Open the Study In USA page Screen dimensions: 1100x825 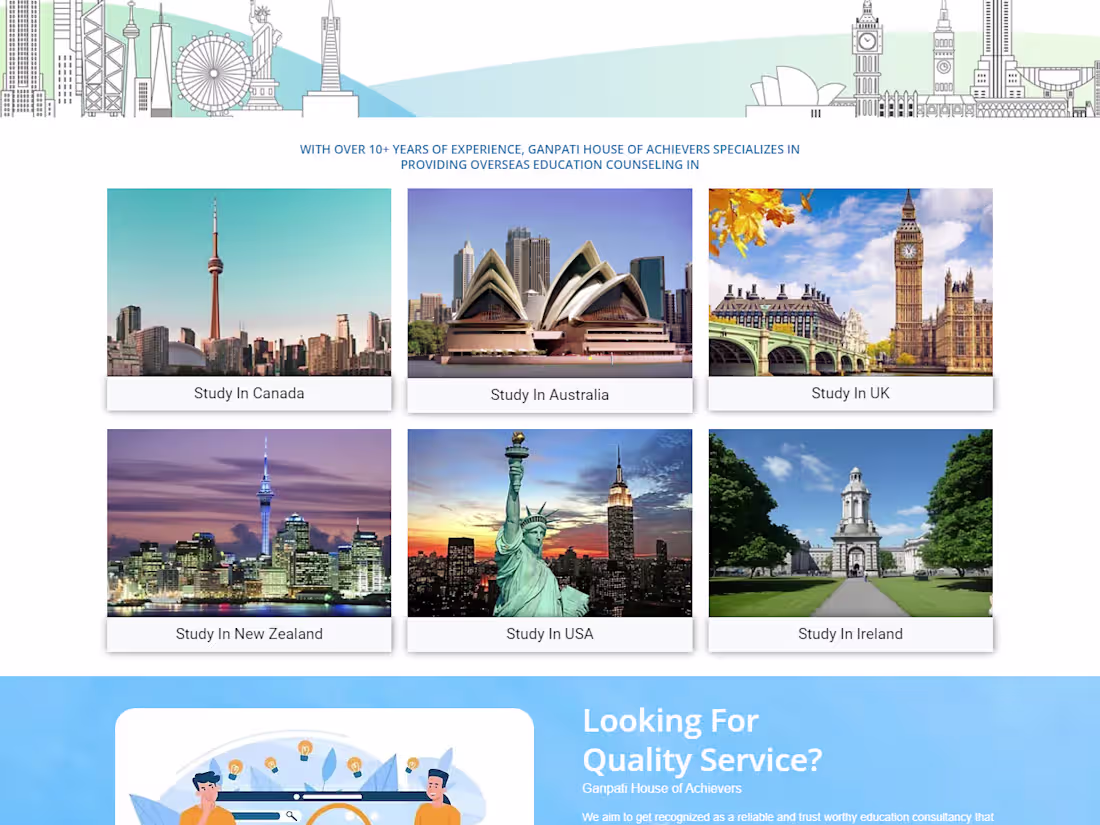pos(549,633)
